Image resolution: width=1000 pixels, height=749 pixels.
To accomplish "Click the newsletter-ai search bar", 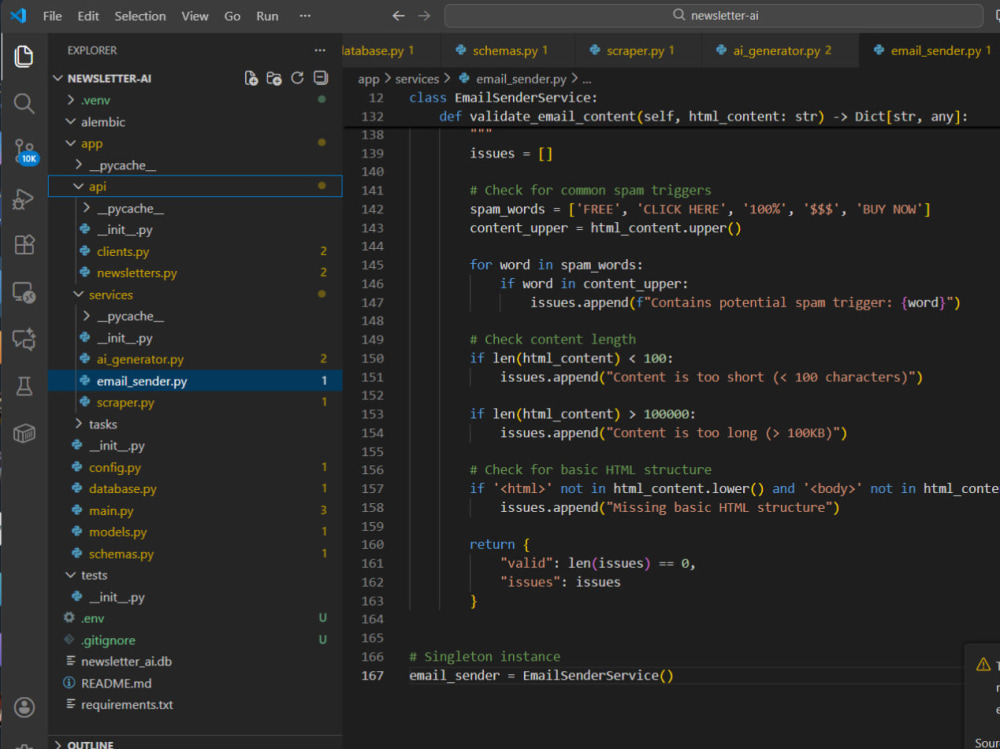I will click(713, 16).
